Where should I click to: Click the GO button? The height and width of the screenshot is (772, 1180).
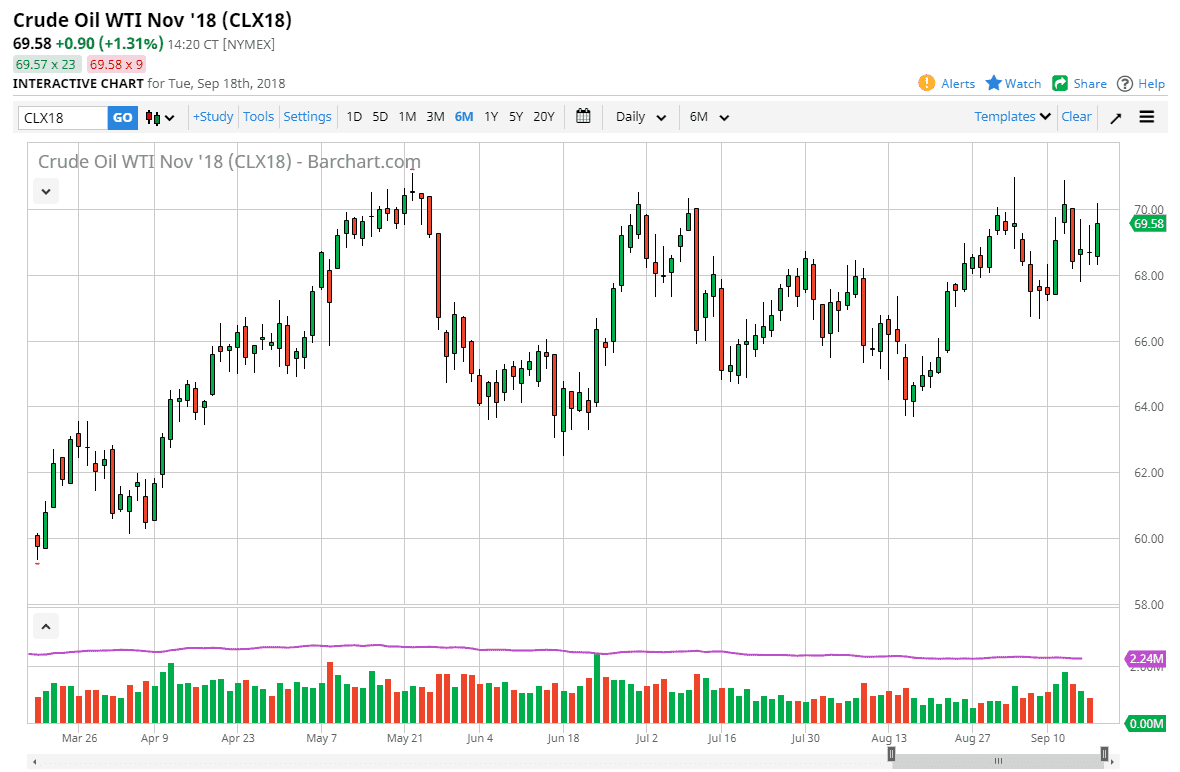(122, 117)
